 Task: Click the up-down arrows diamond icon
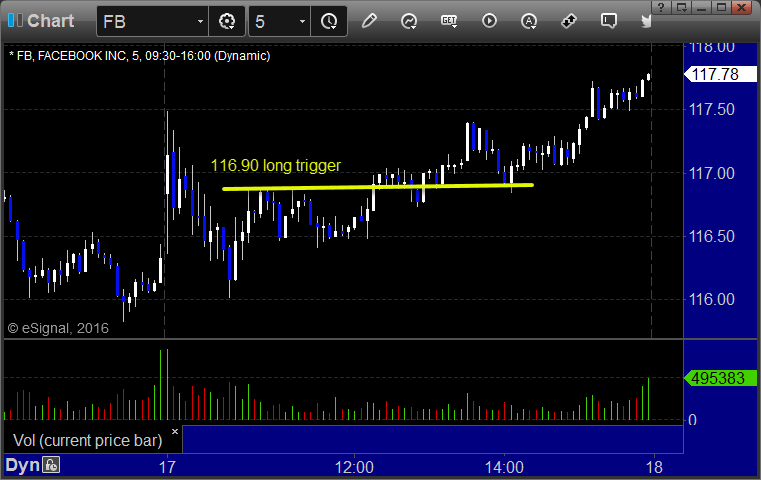click(x=569, y=21)
